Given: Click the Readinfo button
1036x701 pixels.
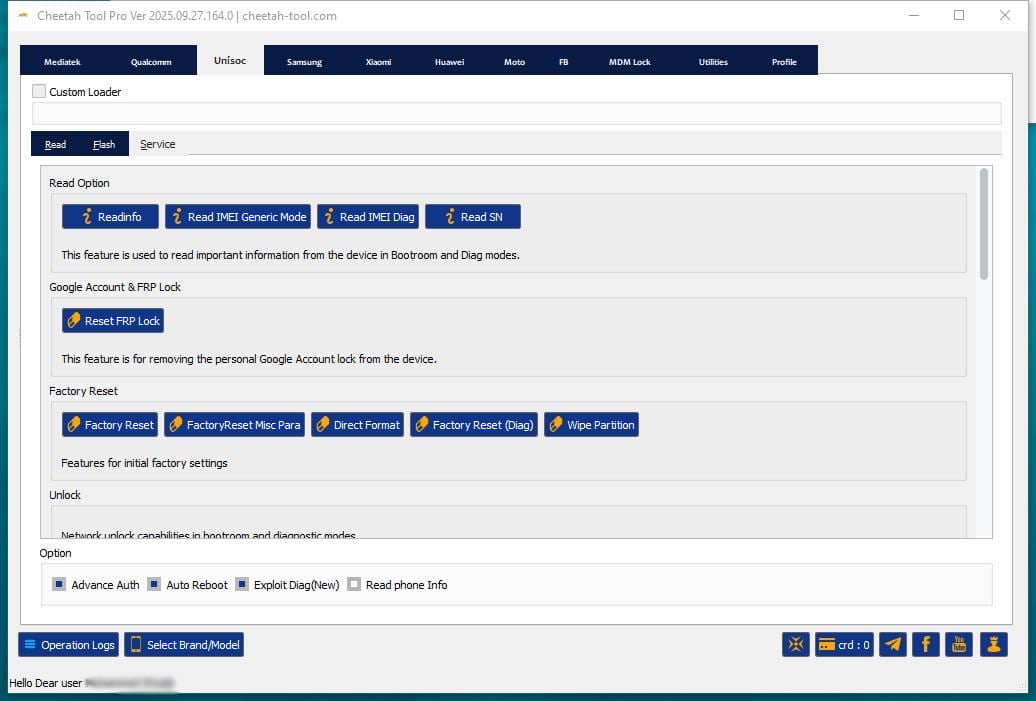Looking at the screenshot, I should [109, 217].
